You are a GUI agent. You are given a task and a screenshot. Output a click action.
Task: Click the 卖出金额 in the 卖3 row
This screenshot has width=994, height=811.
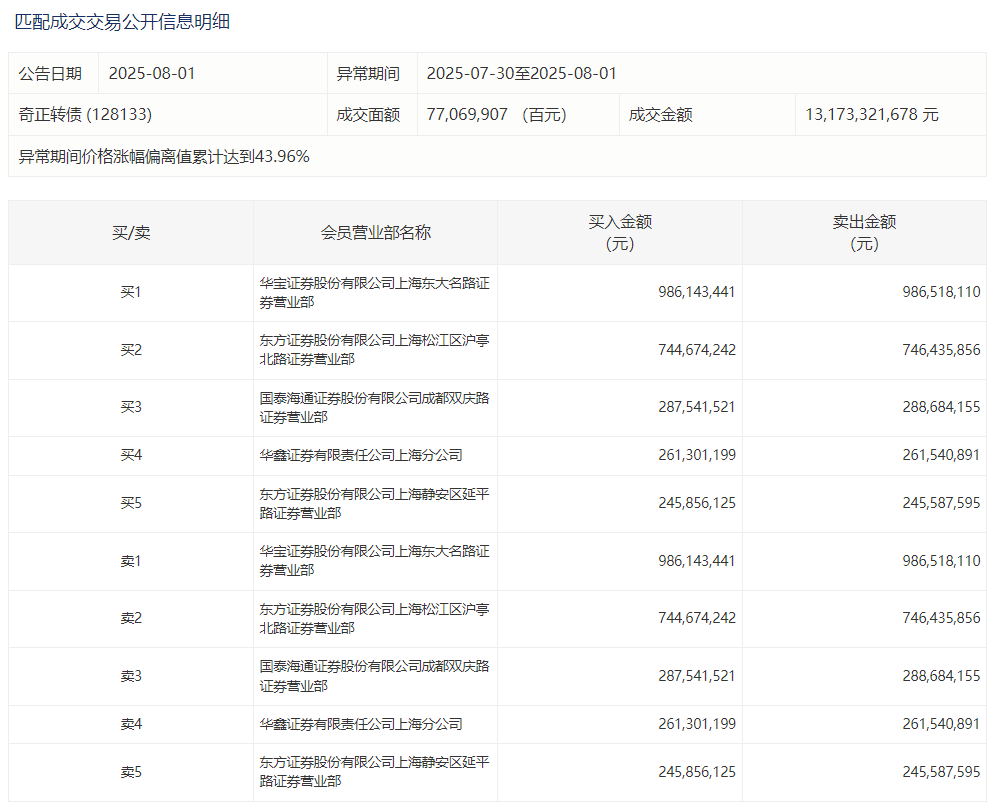point(941,676)
